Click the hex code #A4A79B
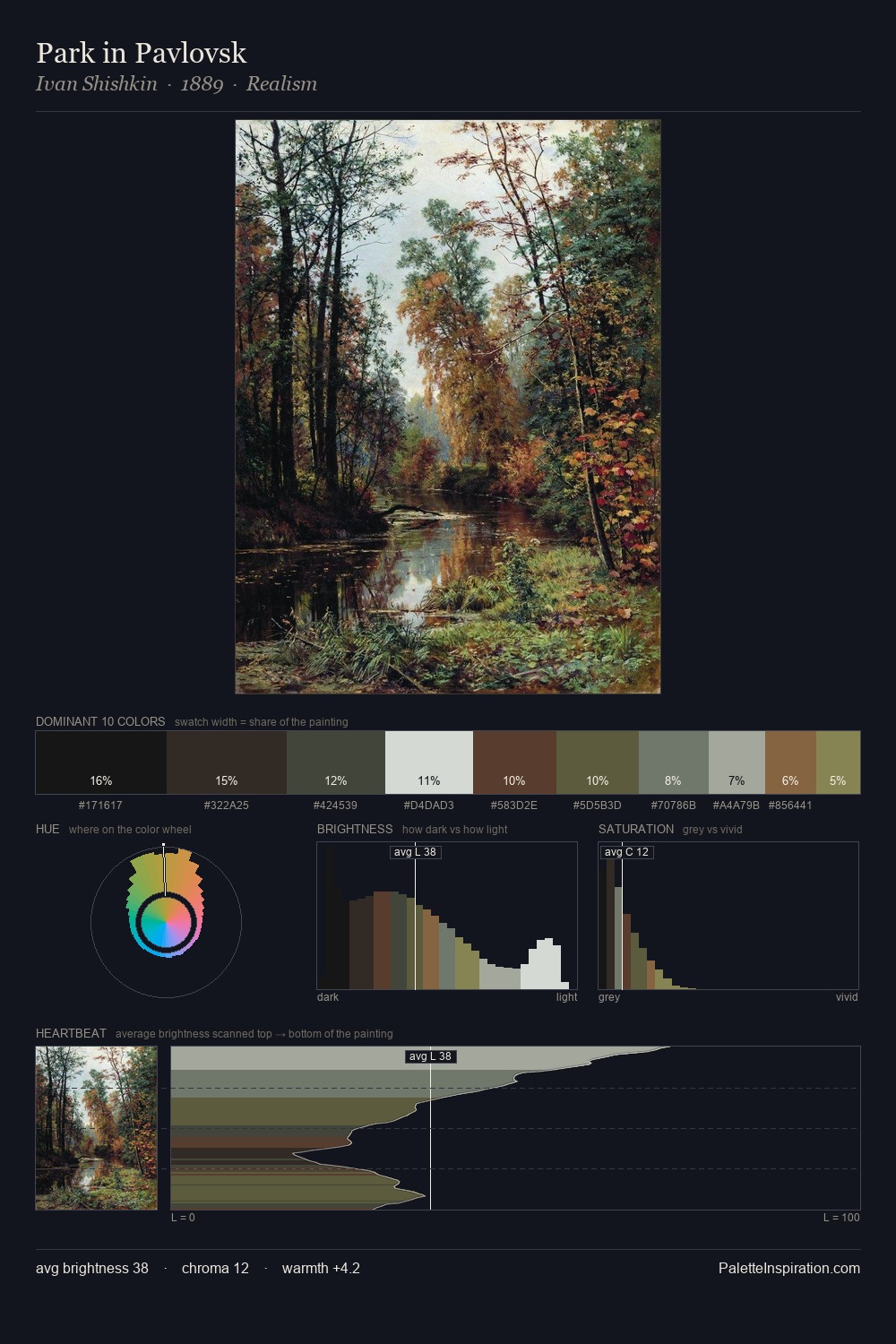The width and height of the screenshot is (896, 1344). 737,806
